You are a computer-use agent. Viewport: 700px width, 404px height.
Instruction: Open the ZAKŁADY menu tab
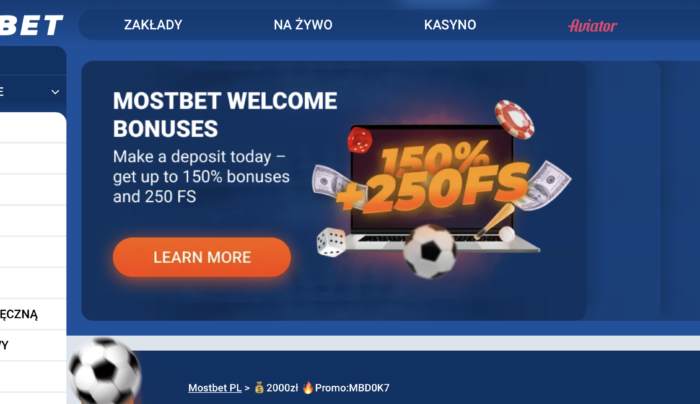(153, 25)
